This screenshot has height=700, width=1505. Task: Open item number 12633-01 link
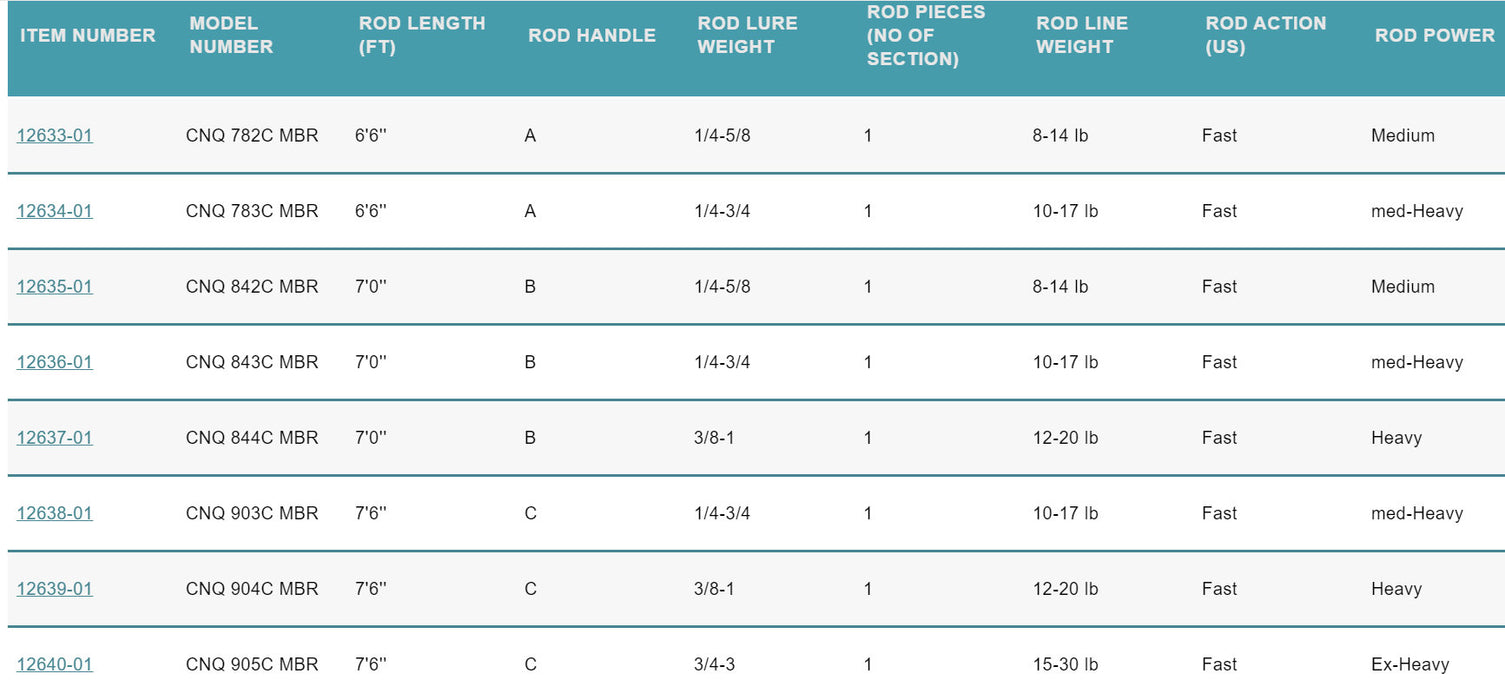point(55,136)
